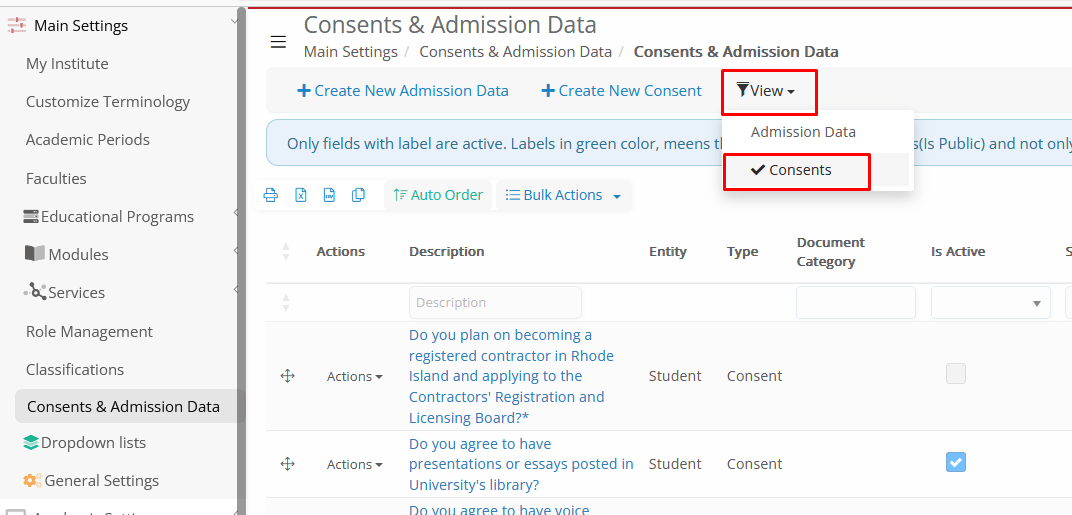Choose Consents in the View menu
The width and height of the screenshot is (1072, 515).
pos(799,170)
